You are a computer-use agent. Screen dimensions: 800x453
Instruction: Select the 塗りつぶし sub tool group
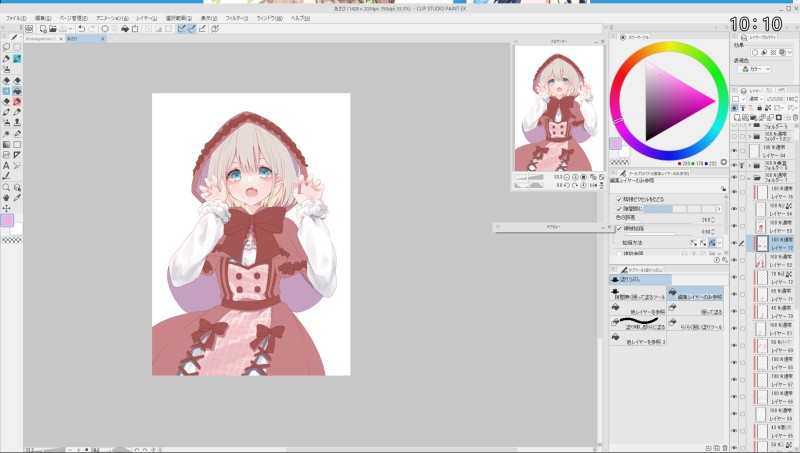[640, 280]
